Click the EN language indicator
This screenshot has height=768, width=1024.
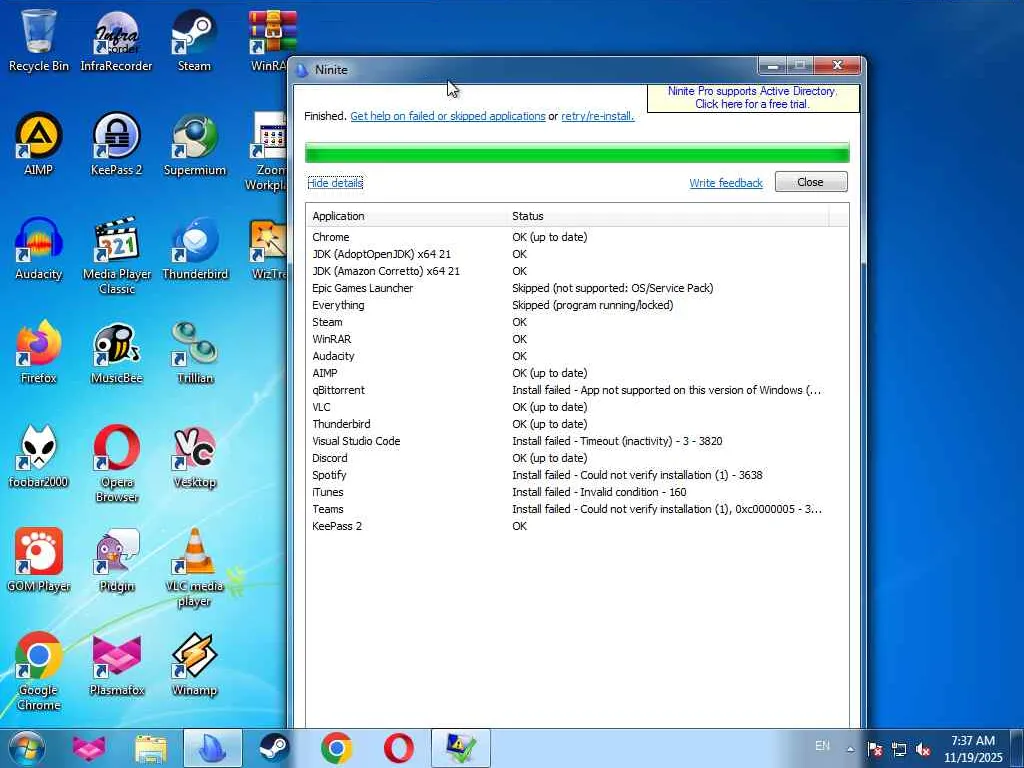pos(822,746)
